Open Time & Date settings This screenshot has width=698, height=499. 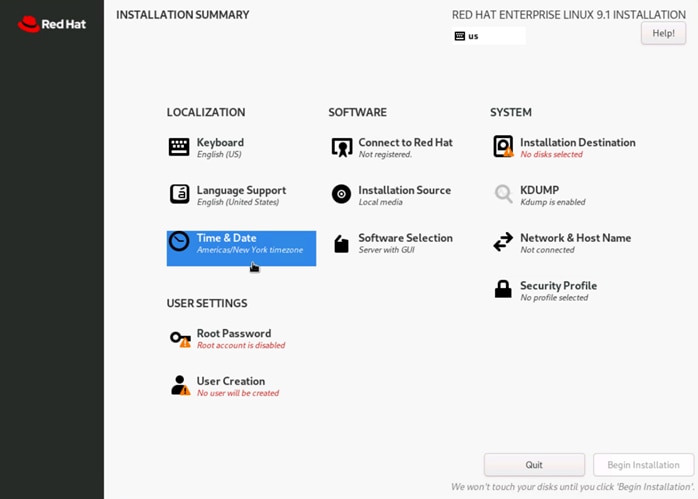[x=241, y=248]
